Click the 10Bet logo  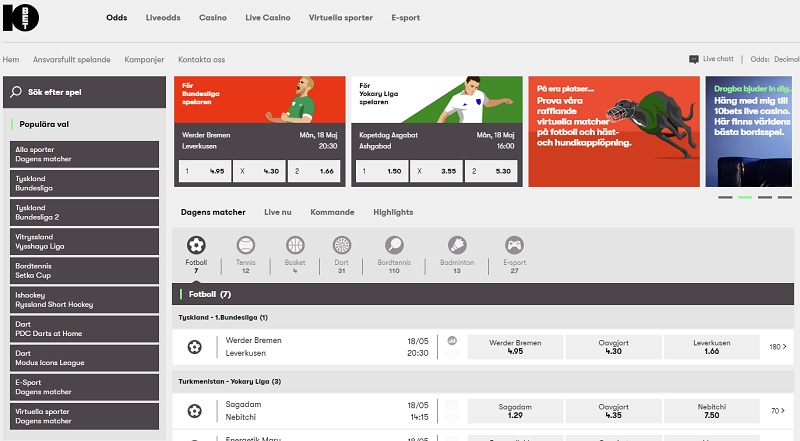point(21,18)
